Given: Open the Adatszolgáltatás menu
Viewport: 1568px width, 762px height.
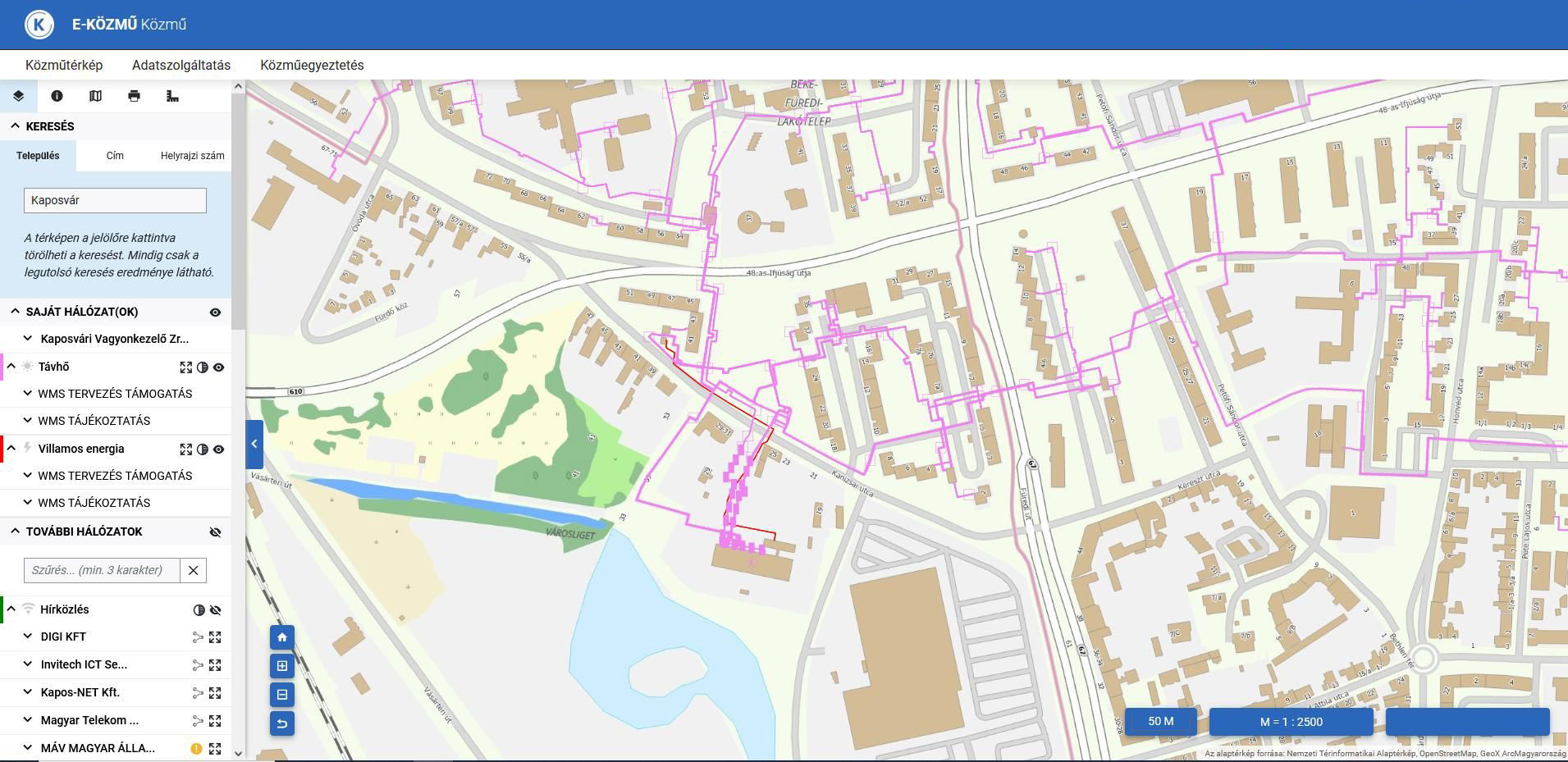Looking at the screenshot, I should tap(181, 65).
